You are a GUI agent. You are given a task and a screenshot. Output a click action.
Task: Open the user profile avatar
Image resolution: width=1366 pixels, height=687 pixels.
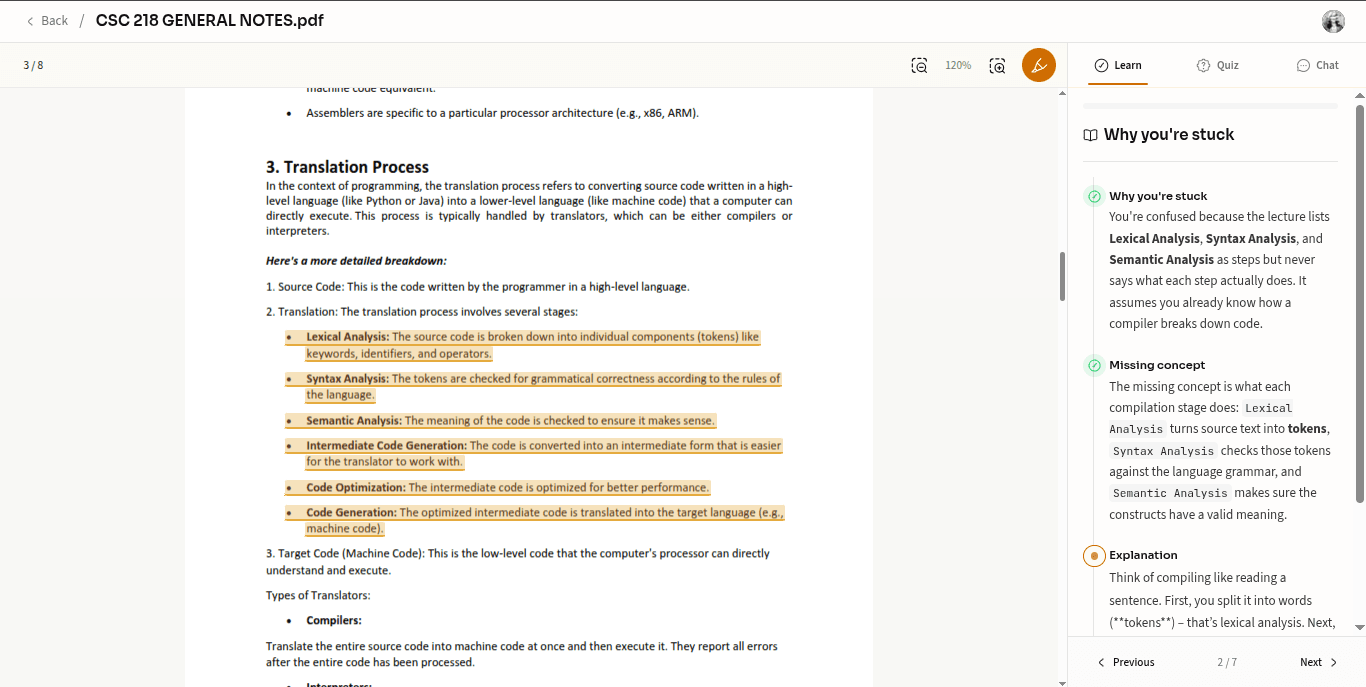pyautogui.click(x=1333, y=21)
